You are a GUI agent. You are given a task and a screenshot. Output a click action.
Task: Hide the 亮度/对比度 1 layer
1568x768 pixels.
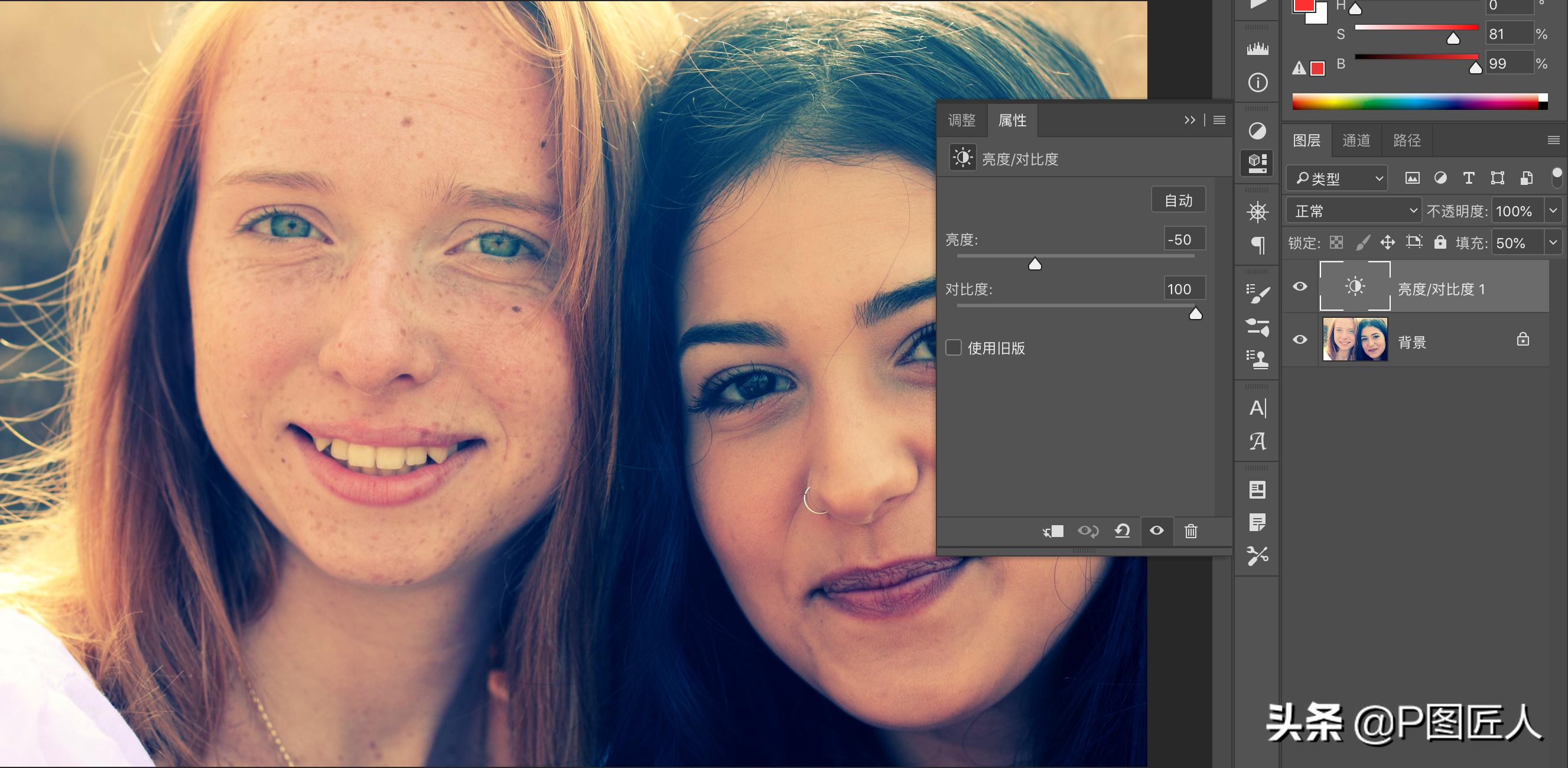(1300, 286)
